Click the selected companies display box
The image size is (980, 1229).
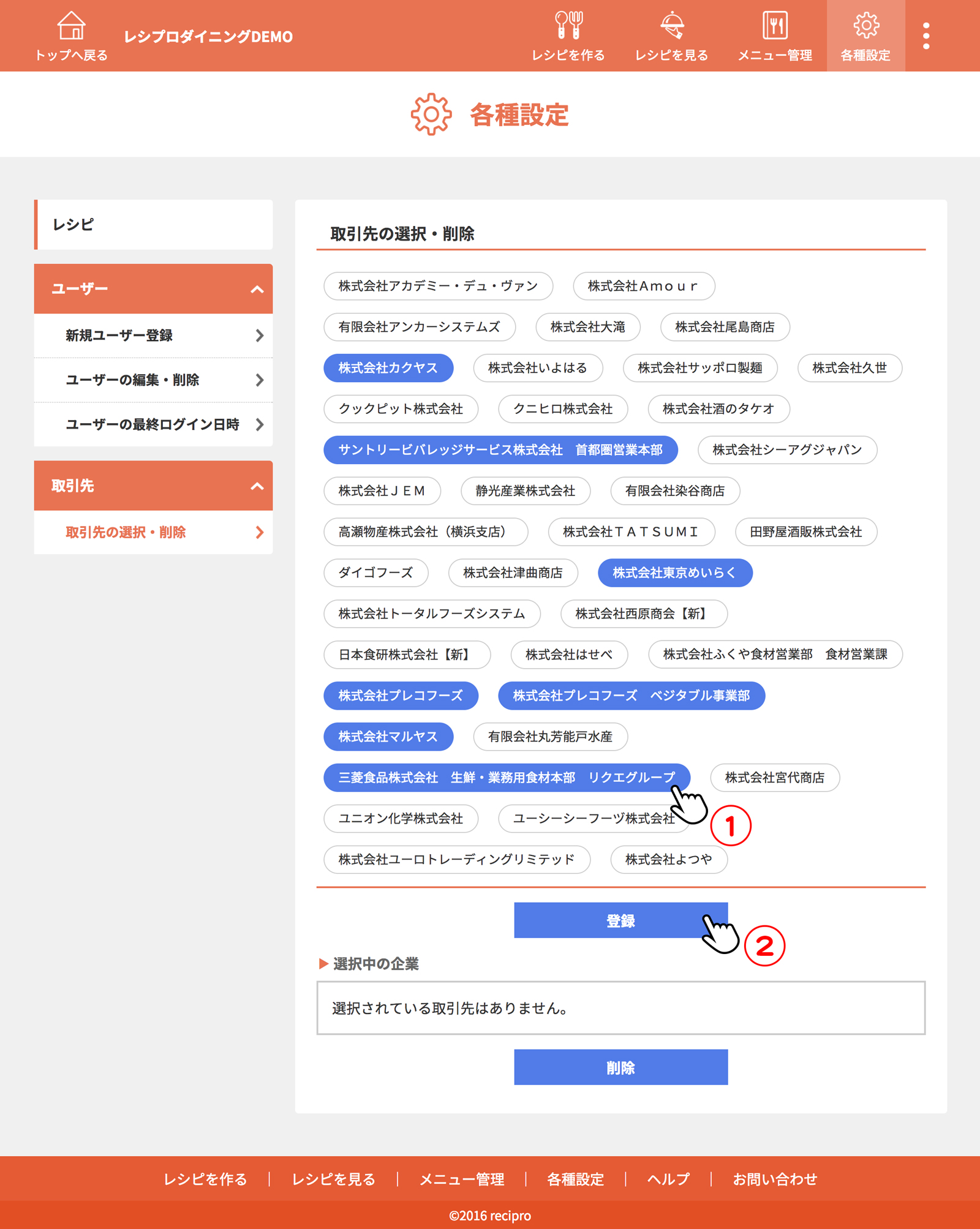pyautogui.click(x=620, y=1008)
